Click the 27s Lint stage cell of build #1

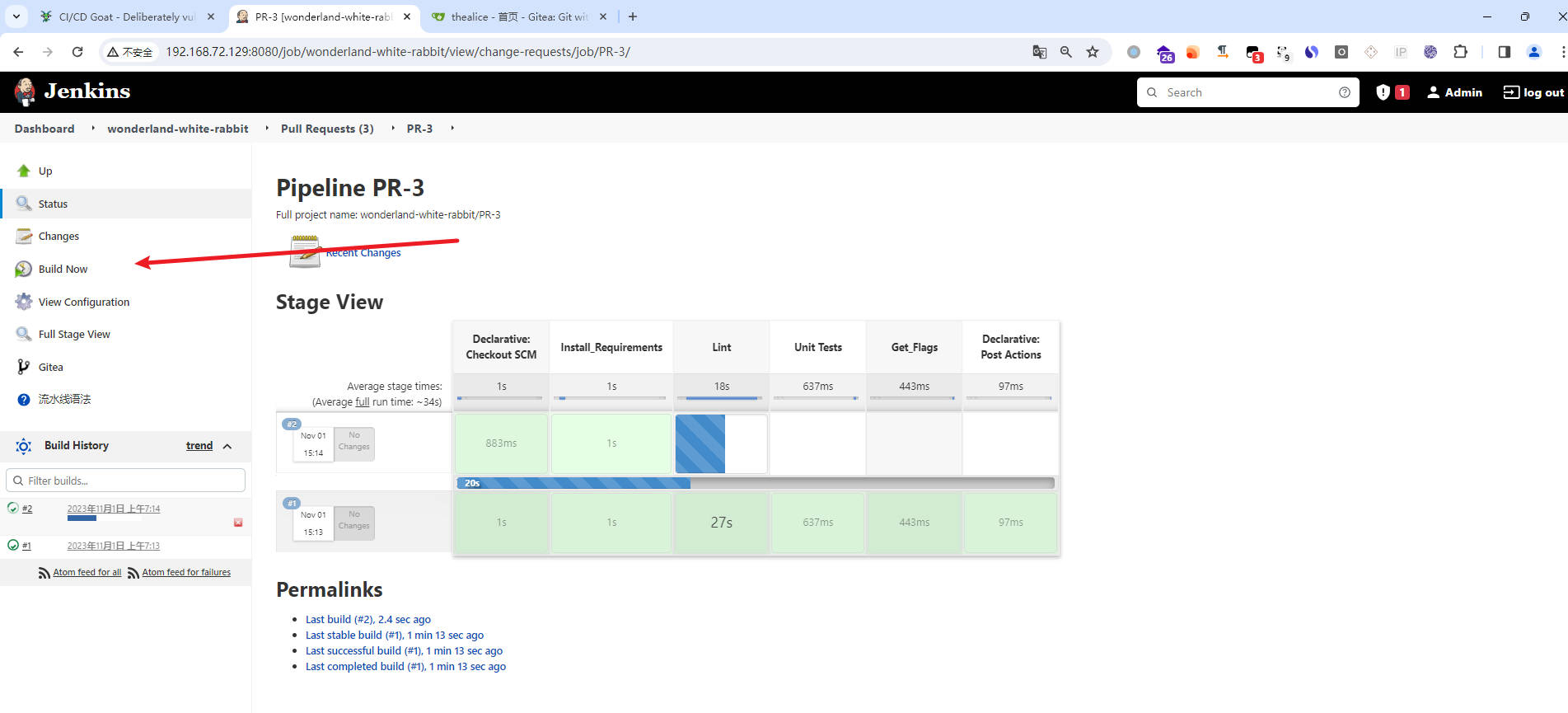(x=721, y=523)
